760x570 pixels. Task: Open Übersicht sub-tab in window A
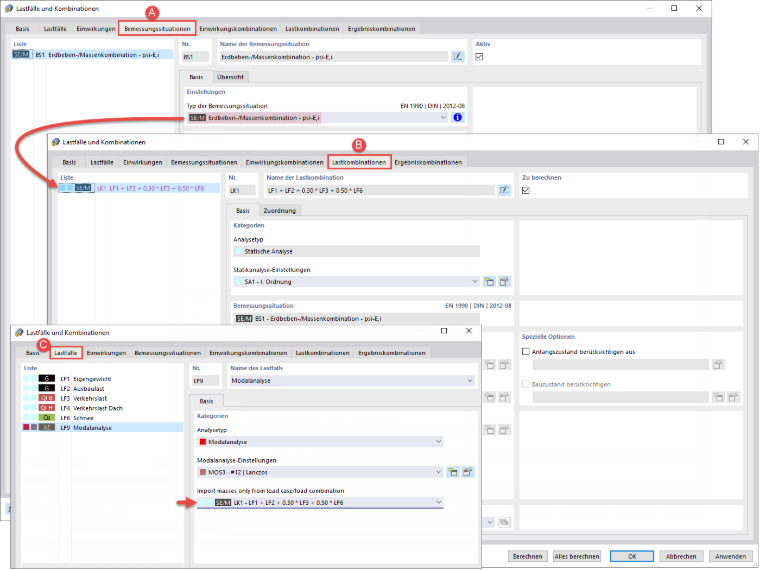tap(230, 77)
